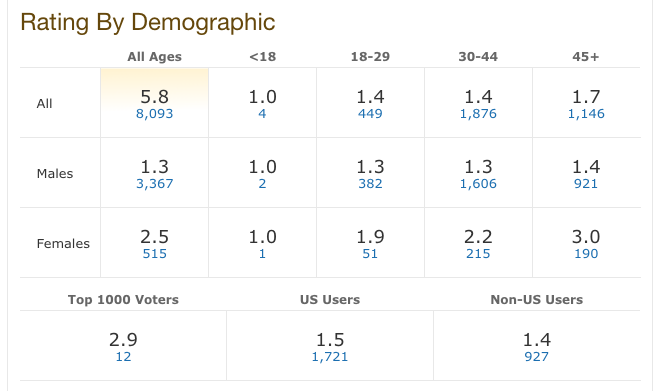The height and width of the screenshot is (391, 659).
Task: Select the 382 male votes link
Action: 370,184
